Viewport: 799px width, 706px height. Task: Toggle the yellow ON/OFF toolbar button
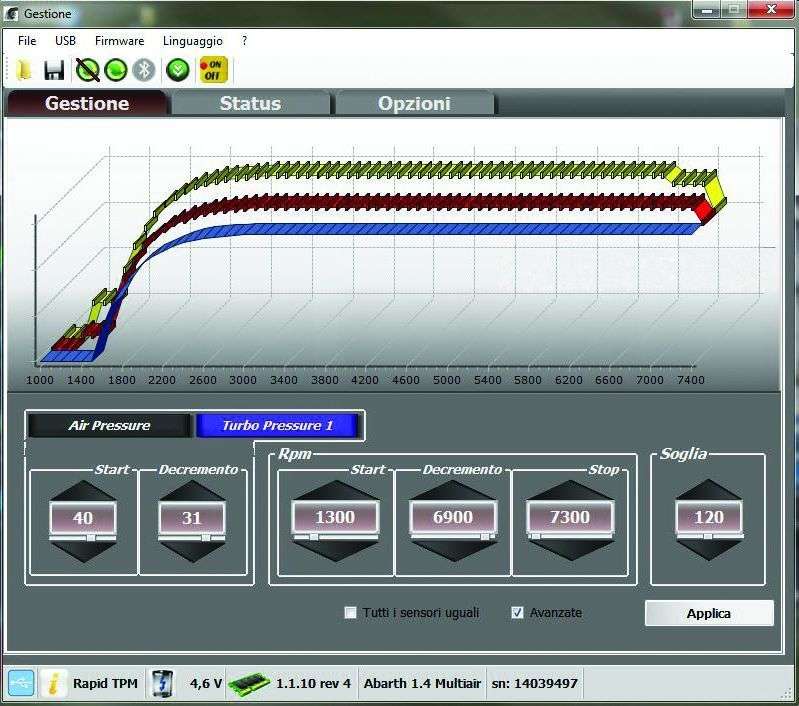213,70
